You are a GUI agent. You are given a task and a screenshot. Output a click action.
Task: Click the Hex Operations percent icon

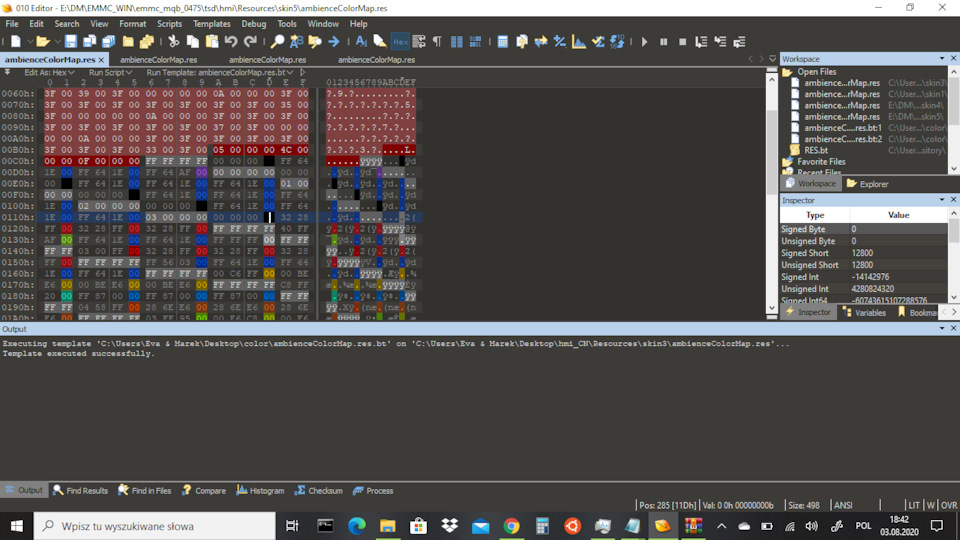560,42
